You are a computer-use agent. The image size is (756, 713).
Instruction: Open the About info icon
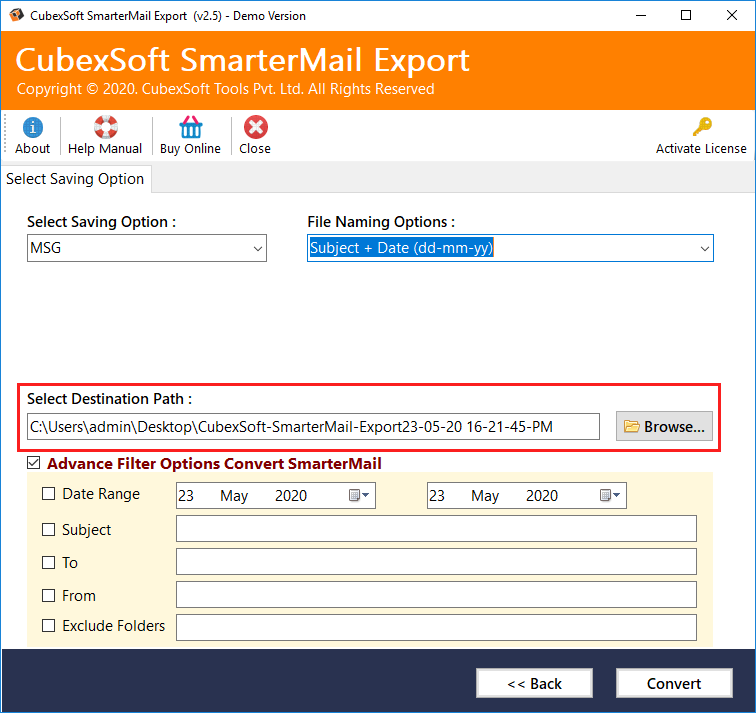coord(32,128)
